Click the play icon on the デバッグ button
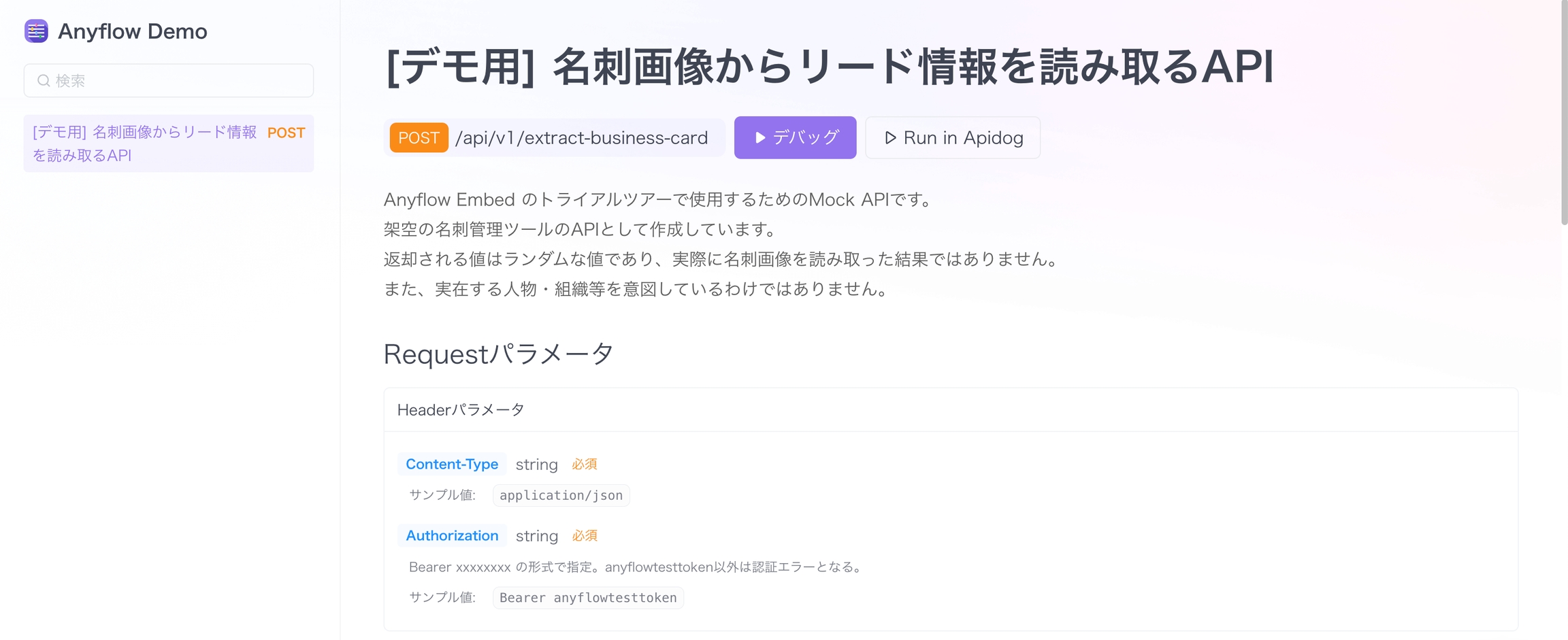This screenshot has width=1568, height=640. coord(760,138)
